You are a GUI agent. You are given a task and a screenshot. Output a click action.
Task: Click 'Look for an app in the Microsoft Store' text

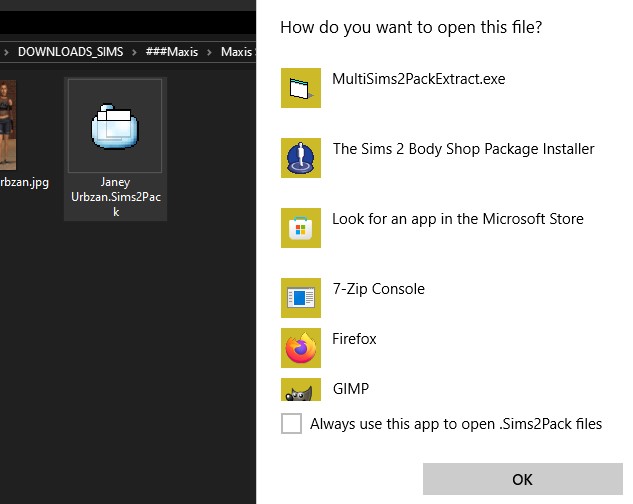pos(457,219)
